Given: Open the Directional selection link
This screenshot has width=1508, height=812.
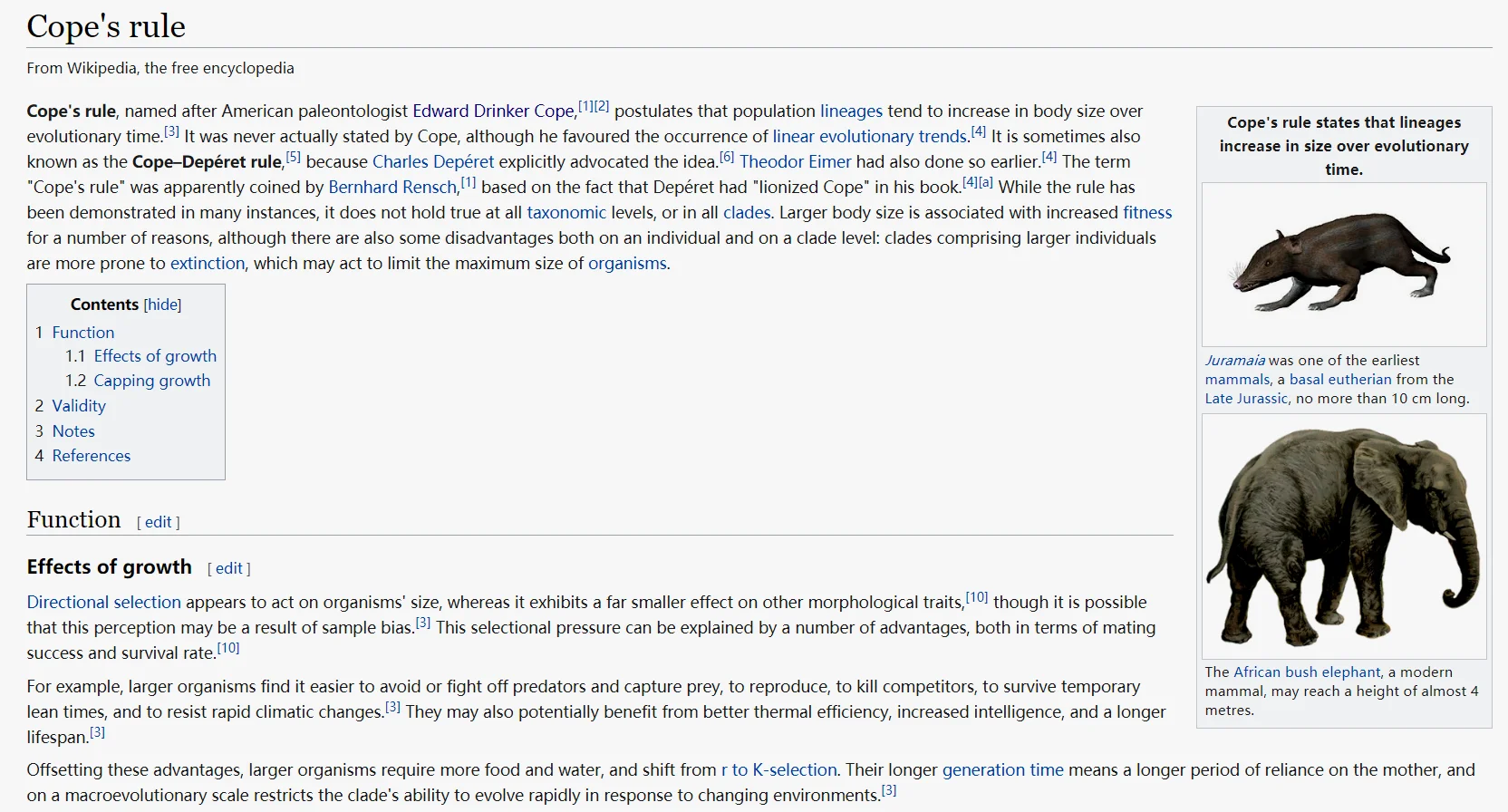Looking at the screenshot, I should (x=104, y=603).
